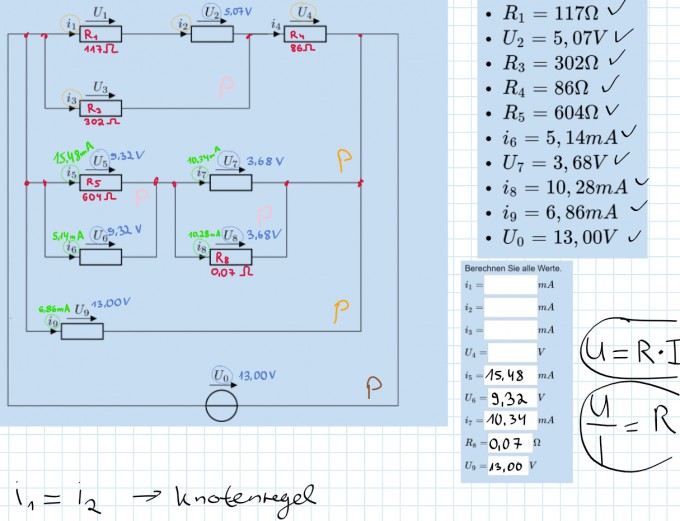Select the R8 field containing 0,07
Viewport: 680px width, 521px height.
510,443
